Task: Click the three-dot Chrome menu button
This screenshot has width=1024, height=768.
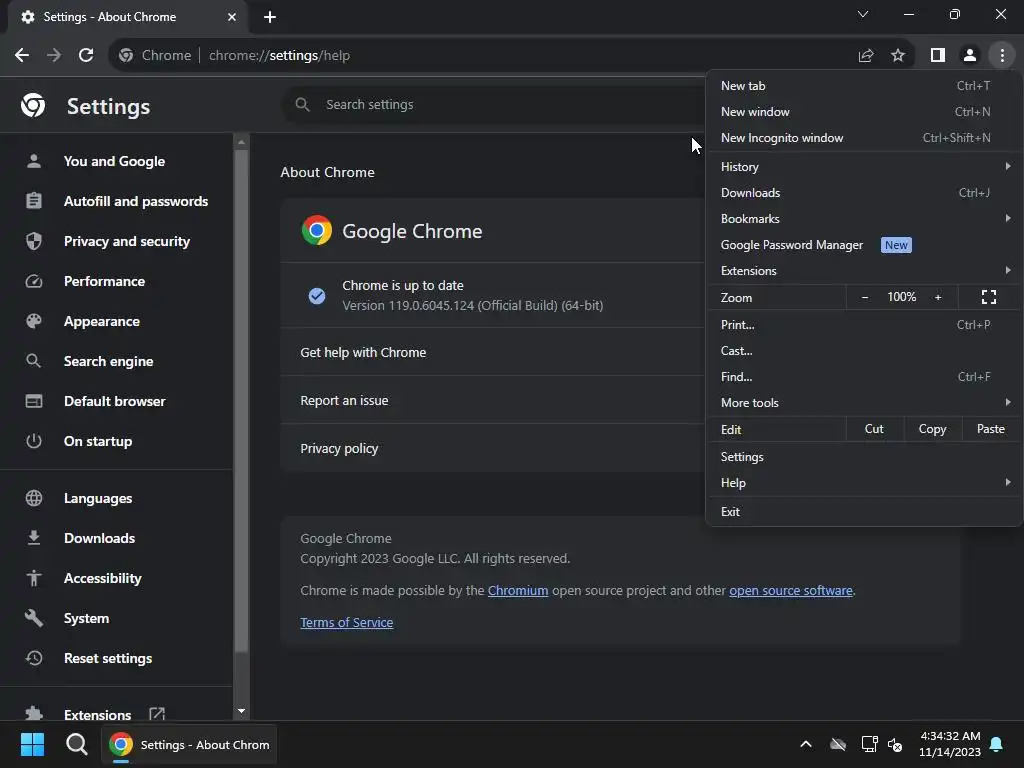Action: (x=1002, y=56)
